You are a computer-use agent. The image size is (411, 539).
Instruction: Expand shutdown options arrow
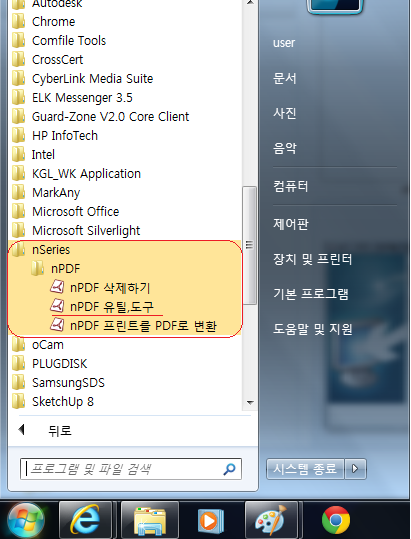point(355,469)
